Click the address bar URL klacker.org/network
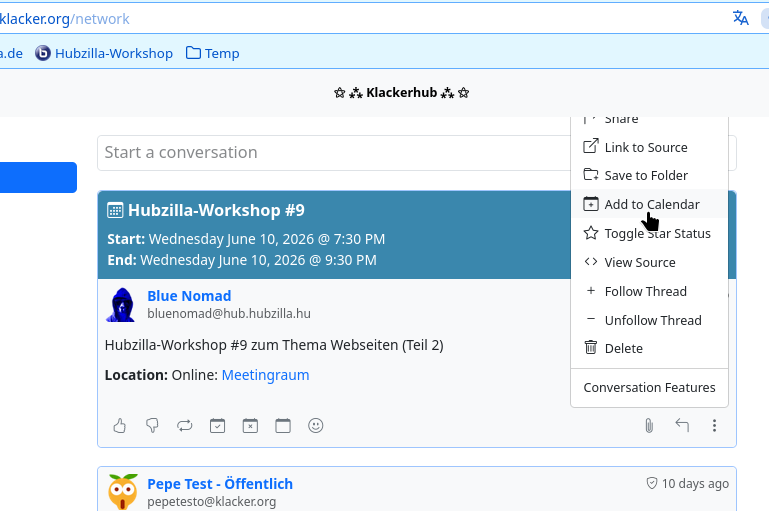This screenshot has height=511, width=769. 64,19
